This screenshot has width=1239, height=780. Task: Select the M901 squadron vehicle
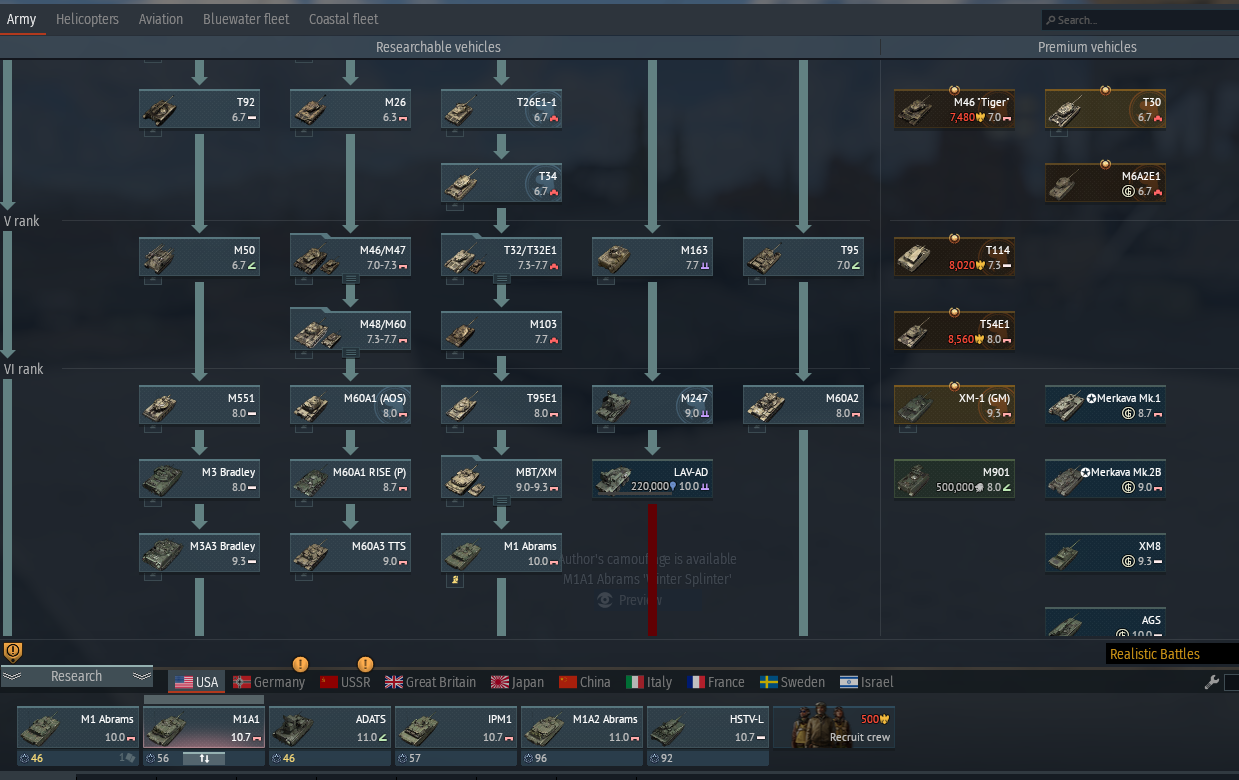click(954, 479)
